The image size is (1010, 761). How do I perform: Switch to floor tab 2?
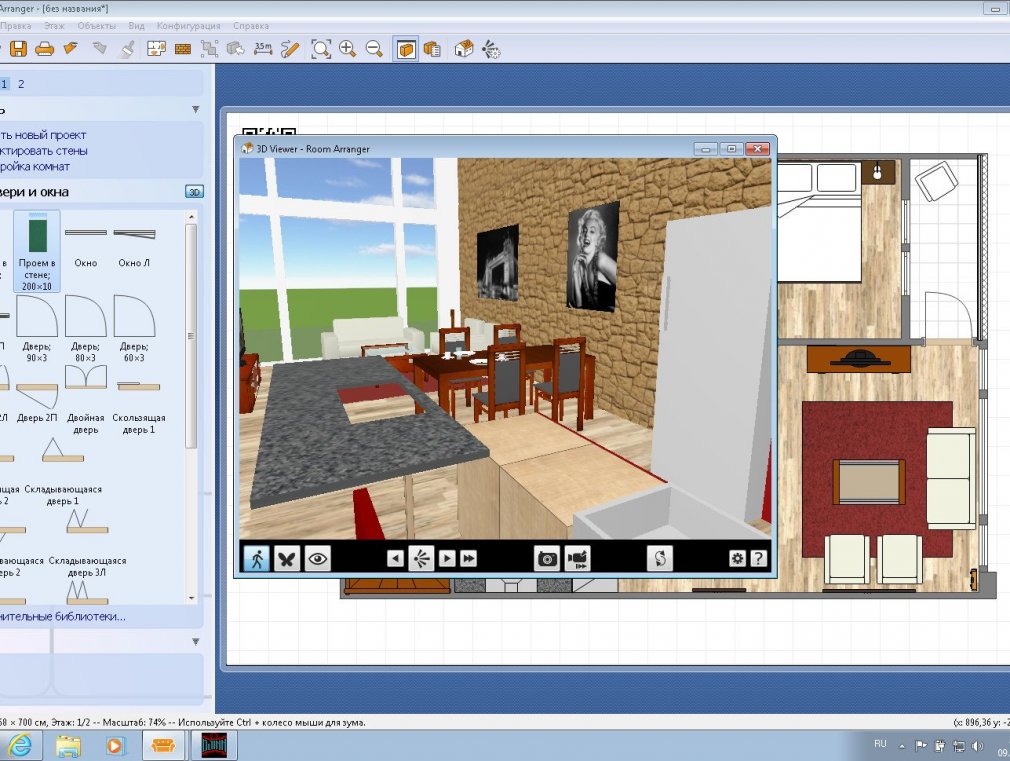pyautogui.click(x=21, y=84)
